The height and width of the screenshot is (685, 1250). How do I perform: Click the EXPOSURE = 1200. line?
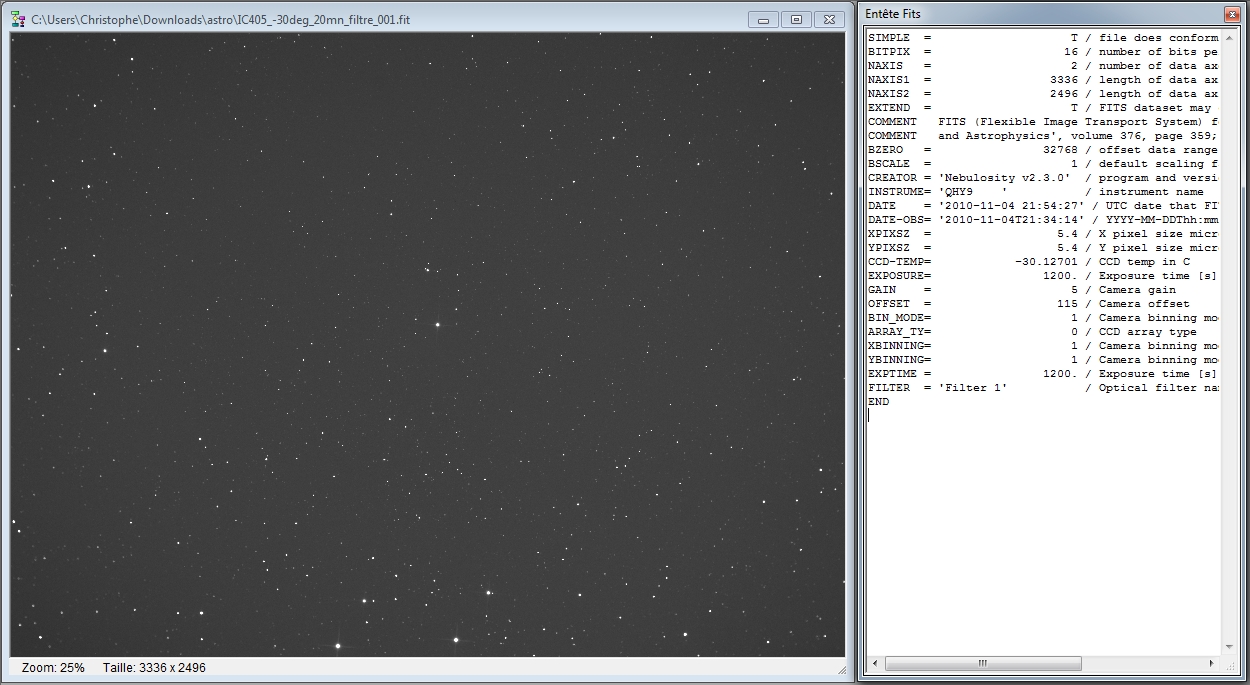coord(1043,276)
